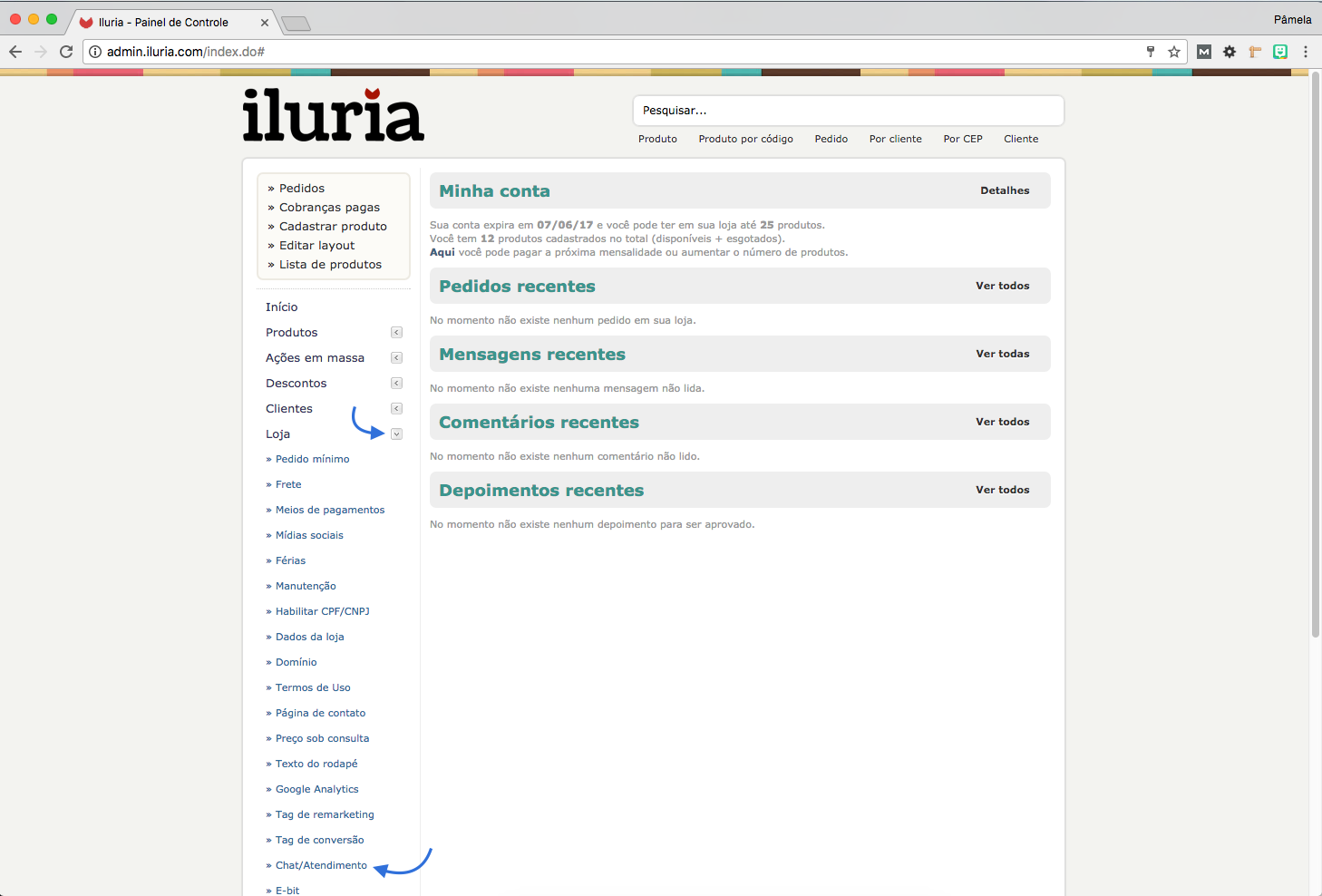Select 'Produto por código' search filter

point(745,139)
